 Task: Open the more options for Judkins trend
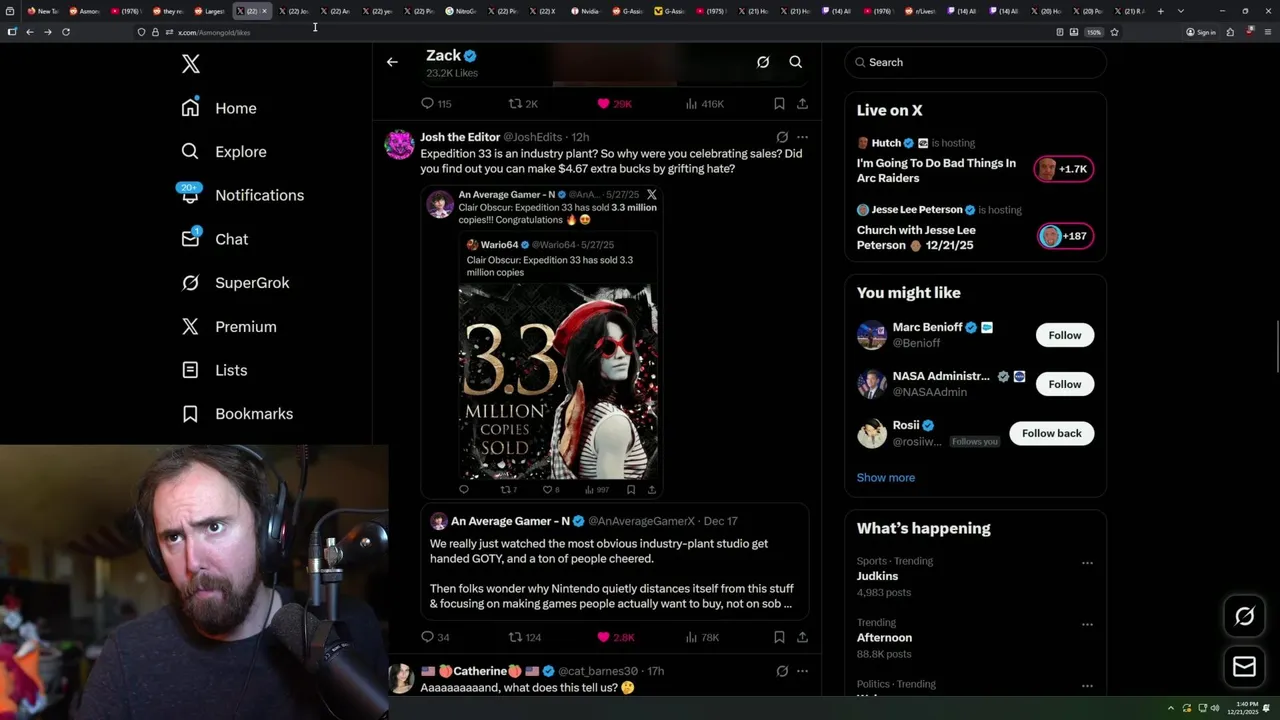click(x=1087, y=563)
